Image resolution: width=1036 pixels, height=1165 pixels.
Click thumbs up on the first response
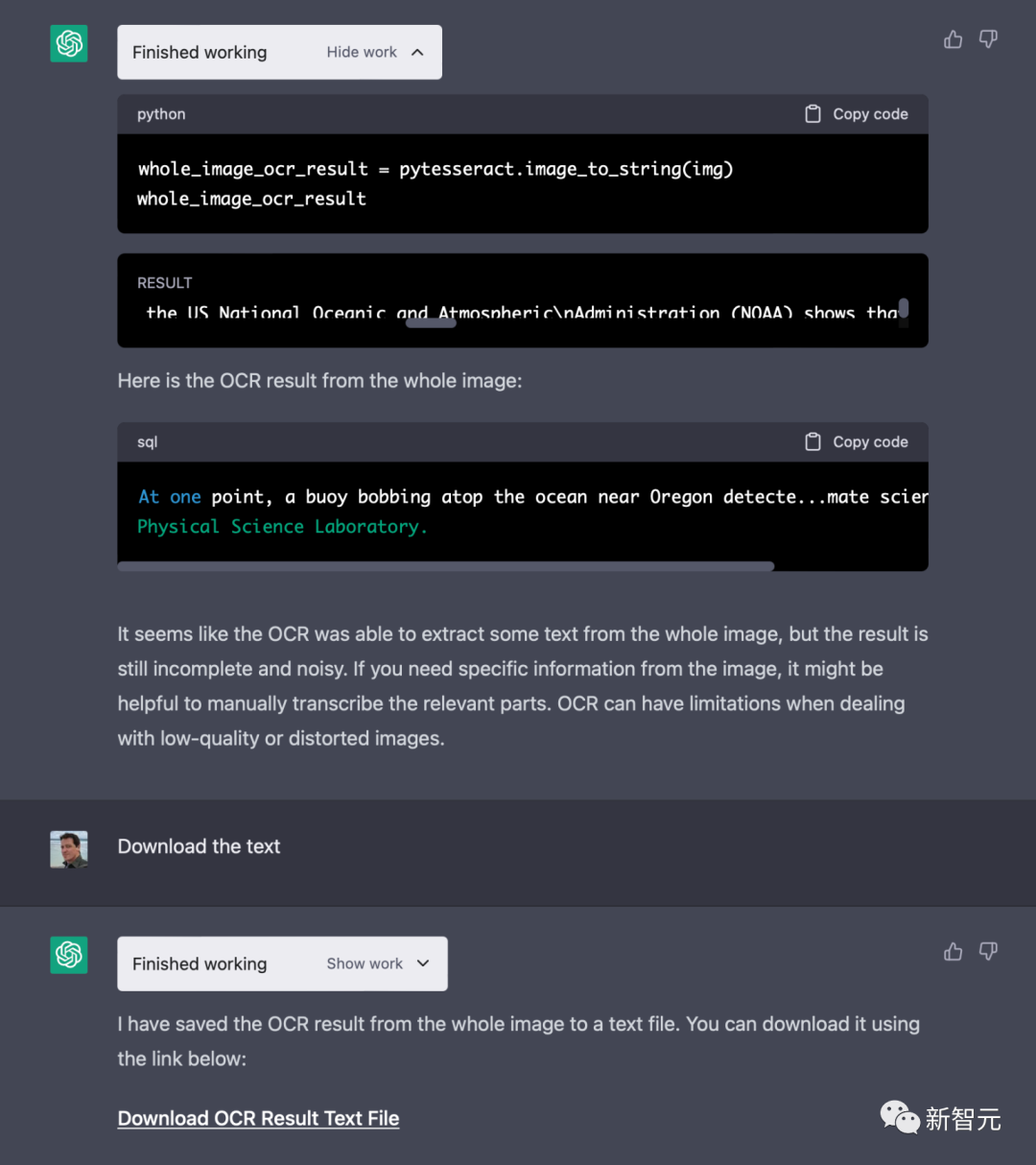[x=953, y=39]
